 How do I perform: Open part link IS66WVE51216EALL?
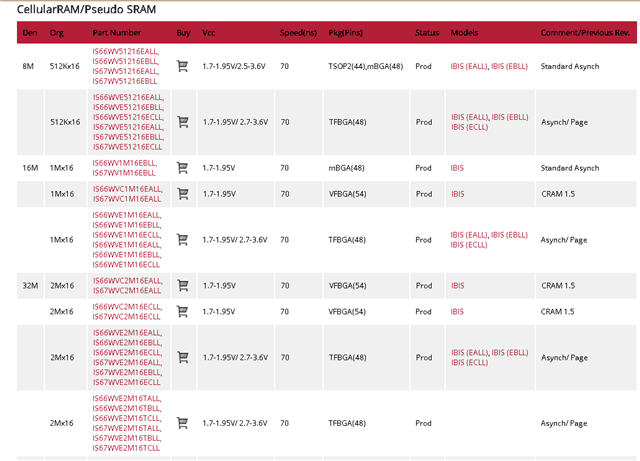pos(128,97)
